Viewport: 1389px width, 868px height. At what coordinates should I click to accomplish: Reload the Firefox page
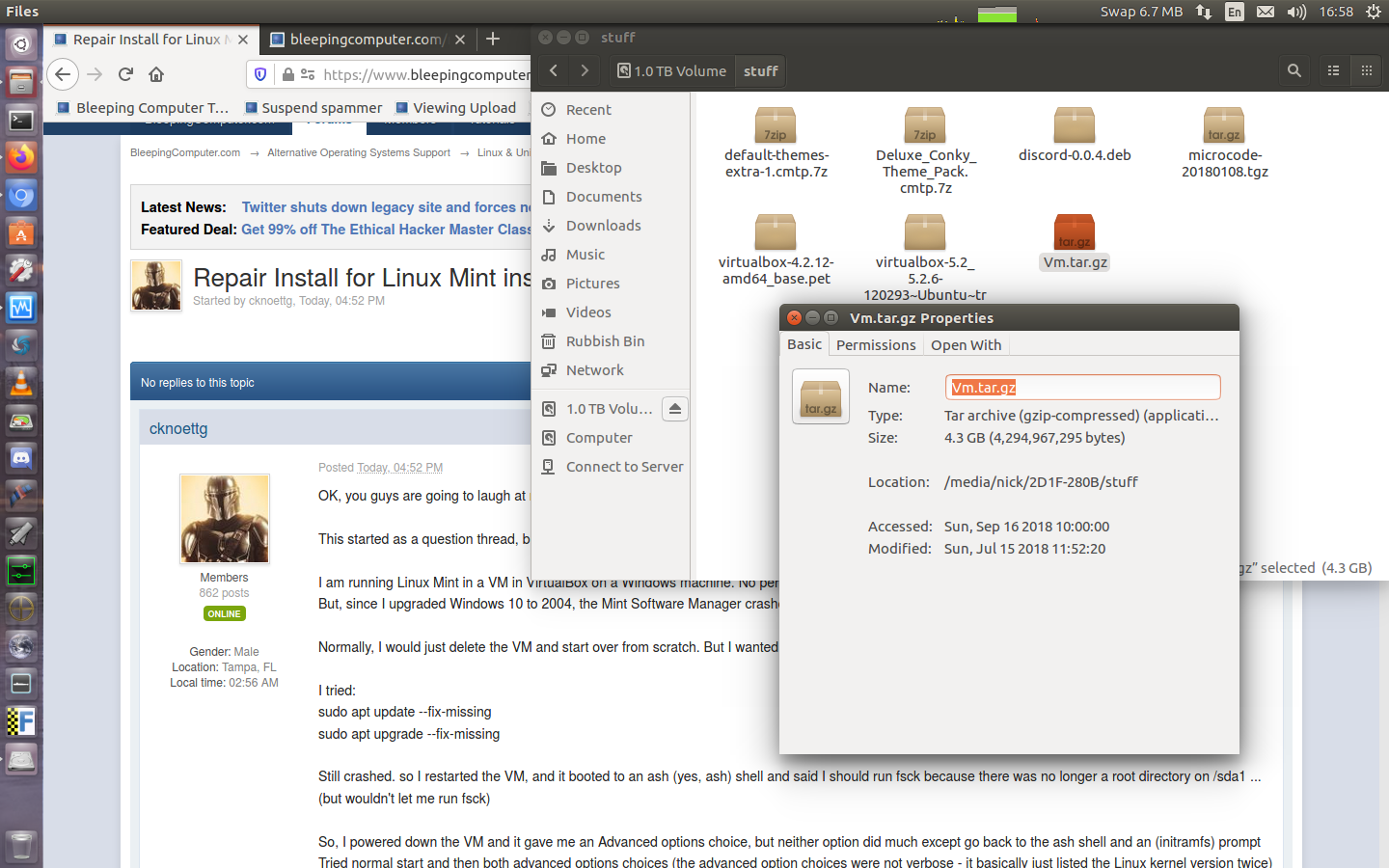[125, 74]
